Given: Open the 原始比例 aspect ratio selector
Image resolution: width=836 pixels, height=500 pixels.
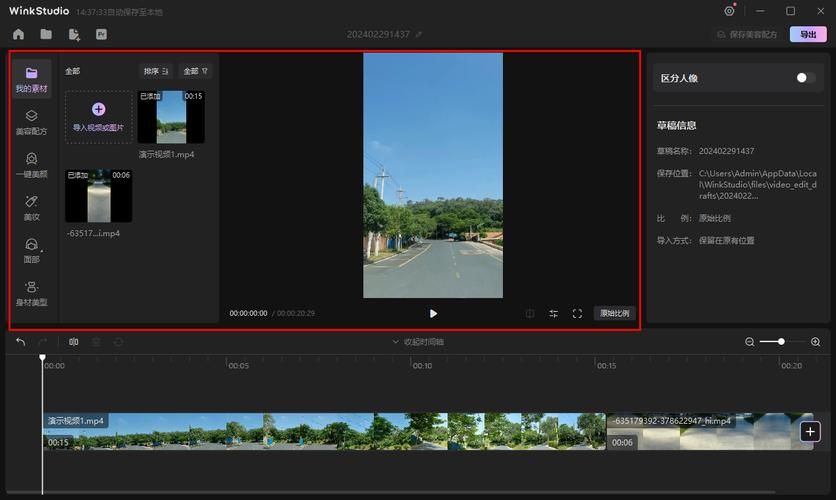Looking at the screenshot, I should [x=614, y=313].
